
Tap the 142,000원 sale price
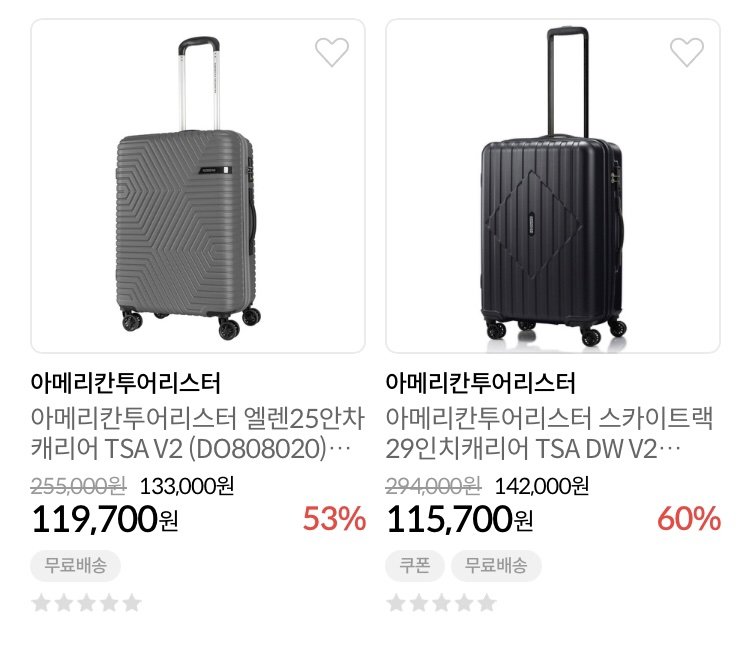(541, 486)
